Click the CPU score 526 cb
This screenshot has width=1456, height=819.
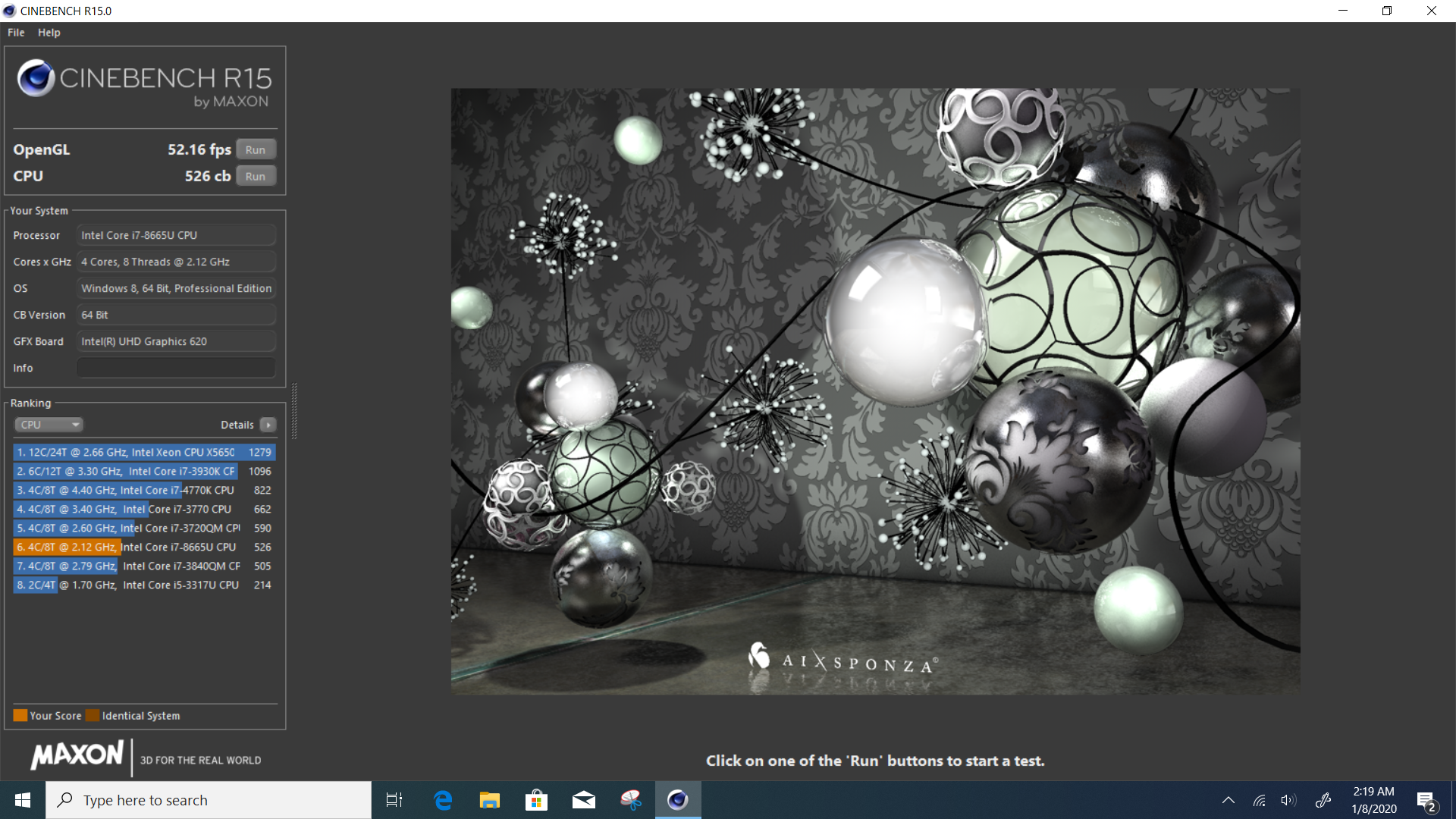pos(208,176)
